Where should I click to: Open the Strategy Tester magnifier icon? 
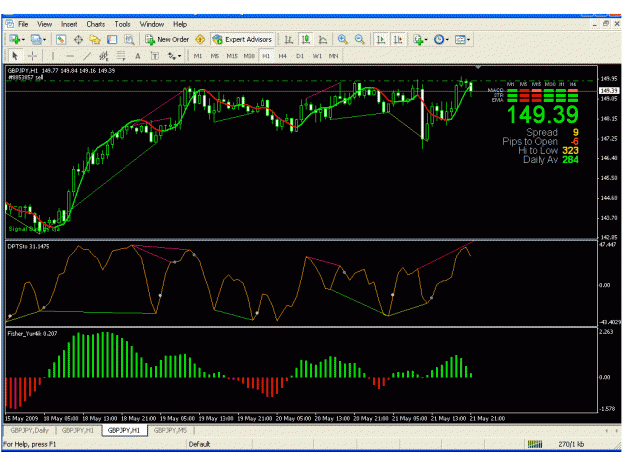pos(129,39)
